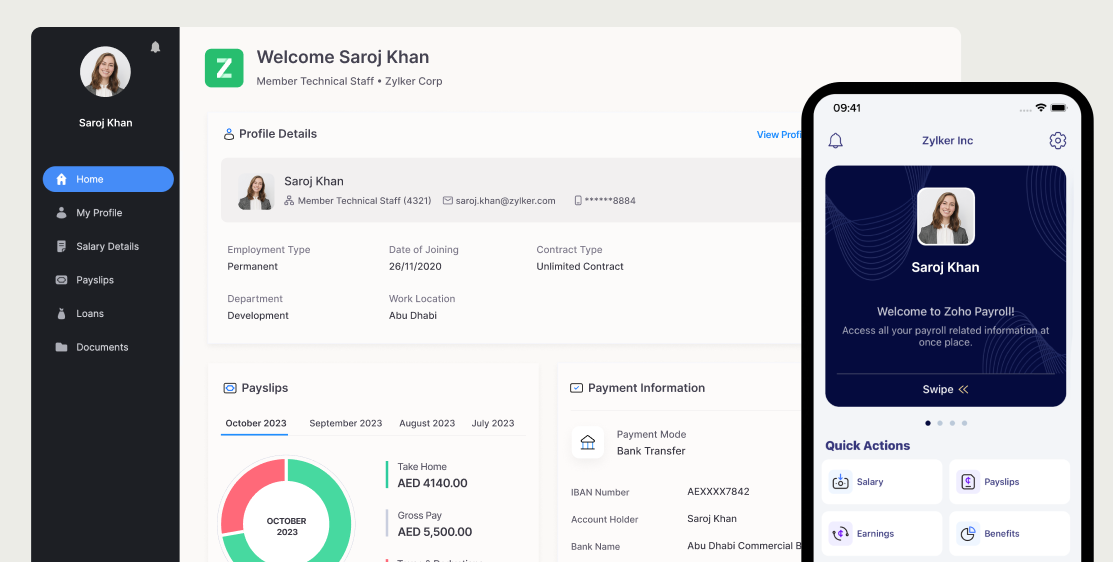The height and width of the screenshot is (562, 1113).
Task: Click the Documents folder icon
Action: pyautogui.click(x=61, y=347)
